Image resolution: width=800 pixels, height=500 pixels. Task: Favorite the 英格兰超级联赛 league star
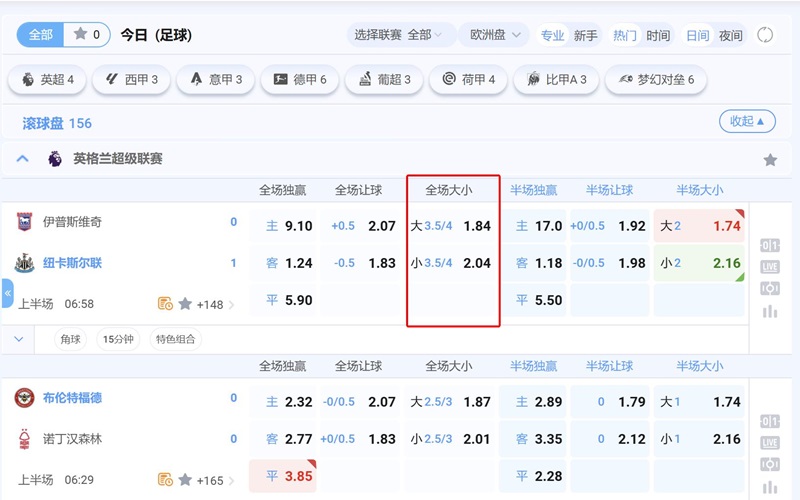tap(770, 160)
